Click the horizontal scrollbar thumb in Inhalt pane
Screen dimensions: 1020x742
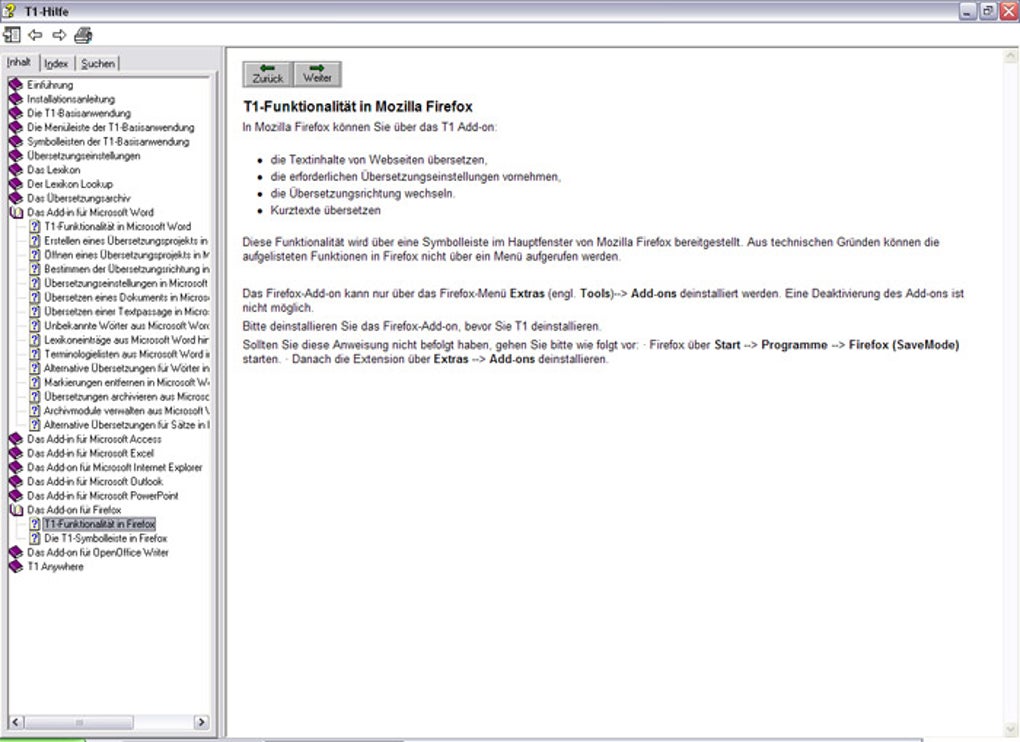(79, 722)
